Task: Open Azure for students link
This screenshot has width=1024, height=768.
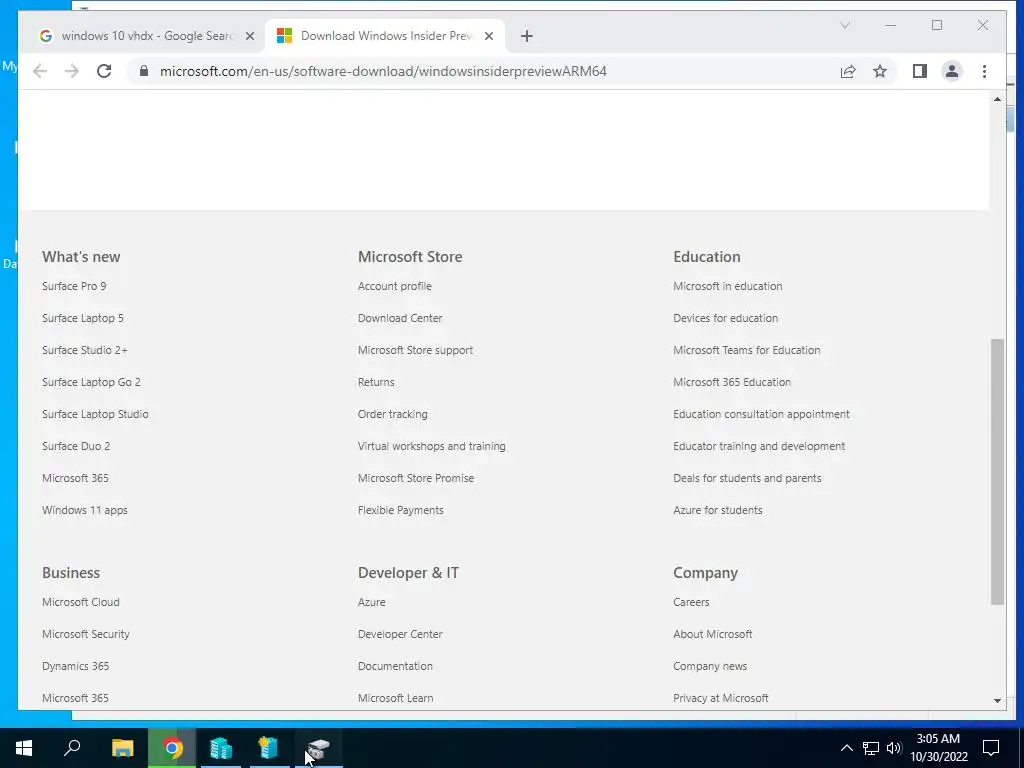Action: (717, 510)
